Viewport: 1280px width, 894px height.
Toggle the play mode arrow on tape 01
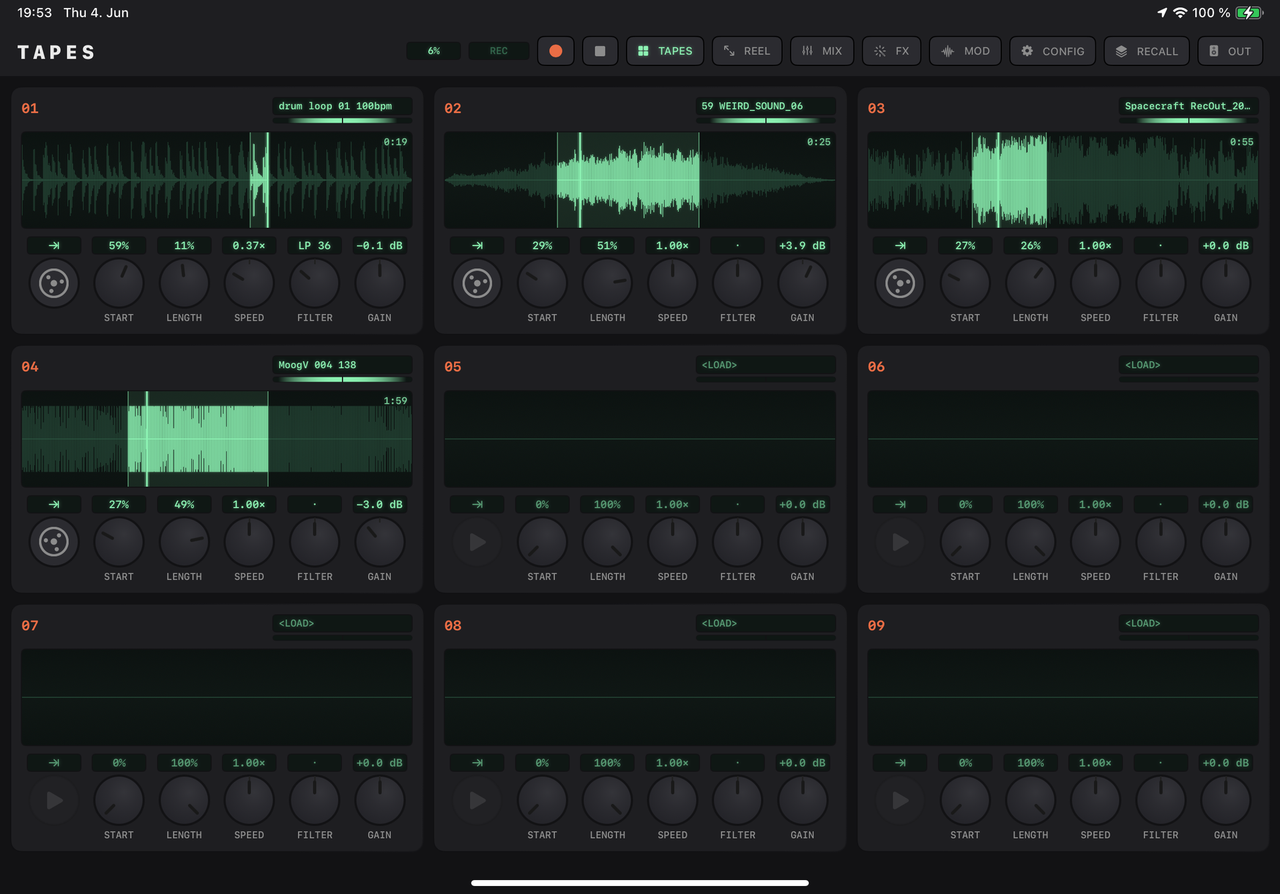pos(54,246)
